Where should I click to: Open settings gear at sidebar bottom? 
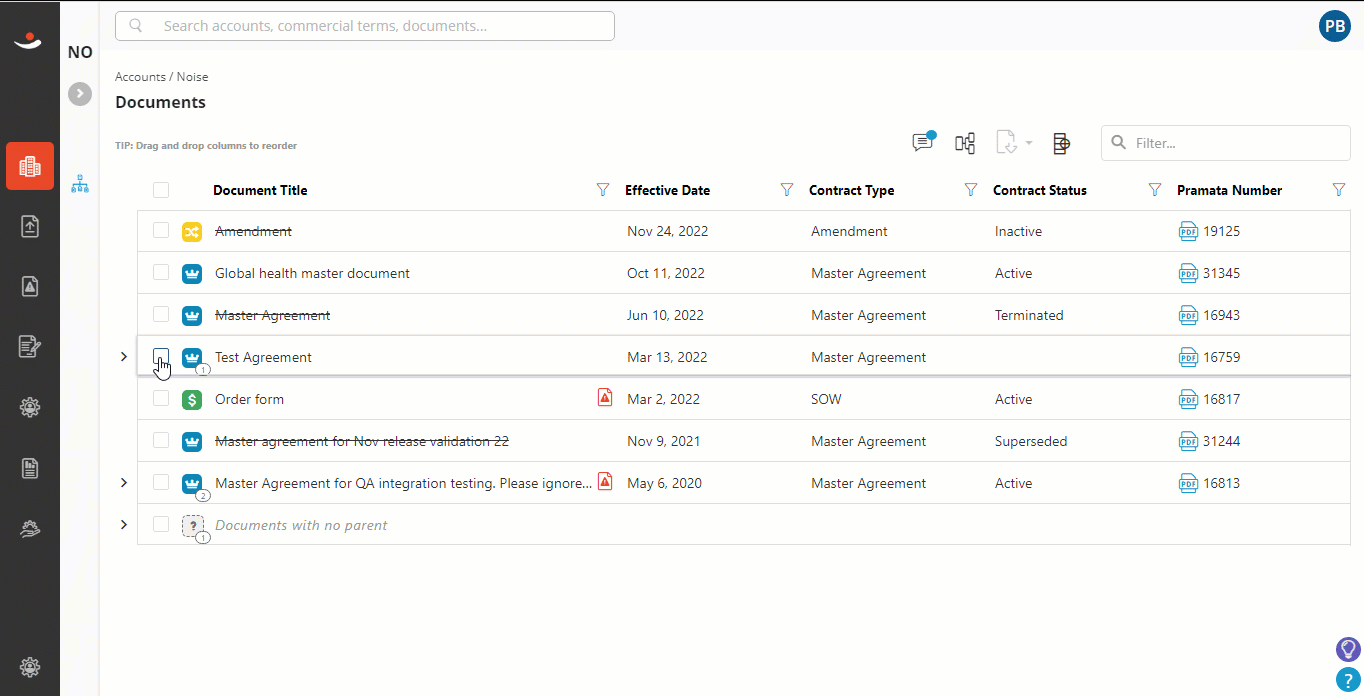pyautogui.click(x=30, y=667)
